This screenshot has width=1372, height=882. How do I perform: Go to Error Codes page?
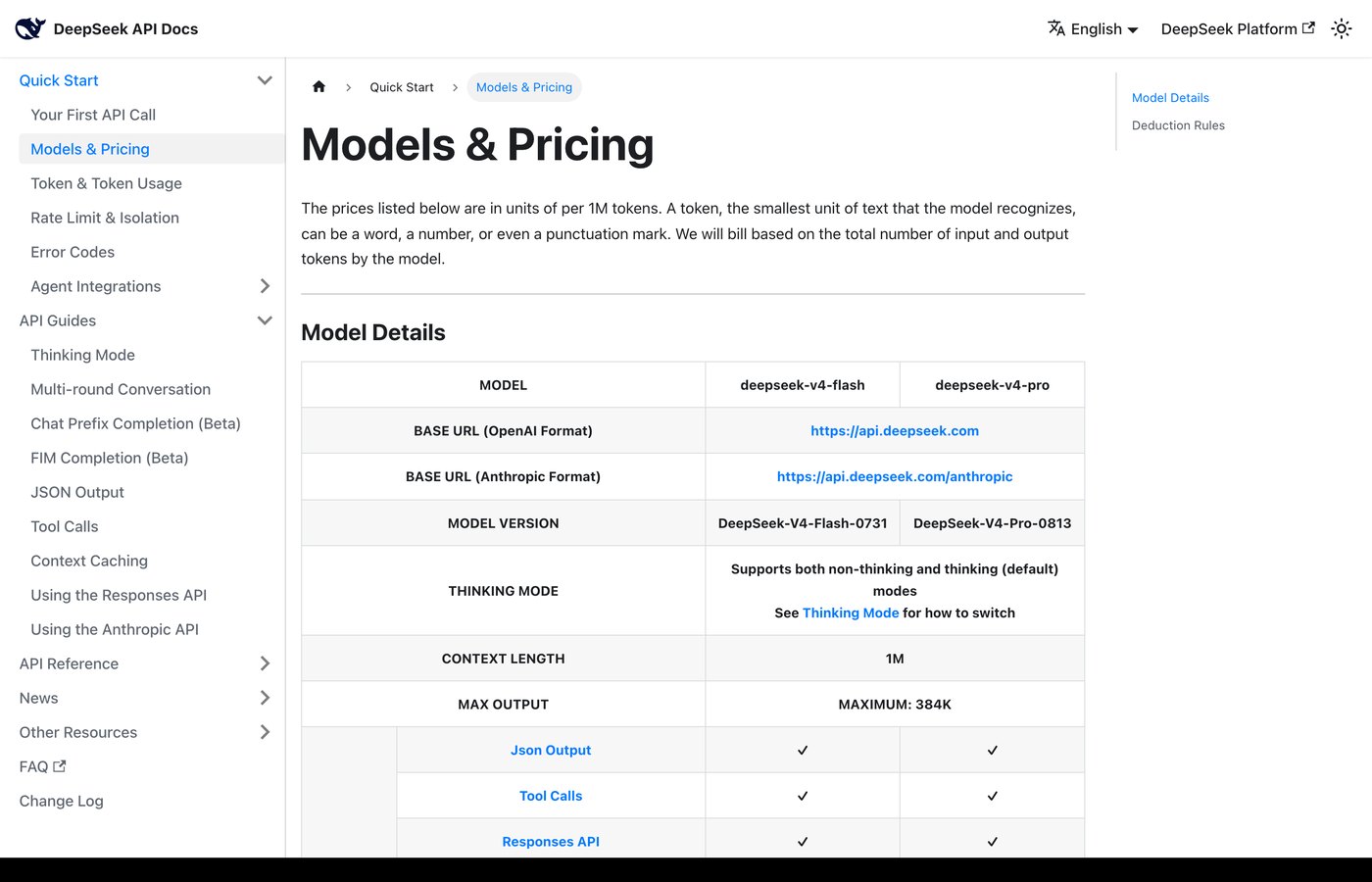[73, 252]
